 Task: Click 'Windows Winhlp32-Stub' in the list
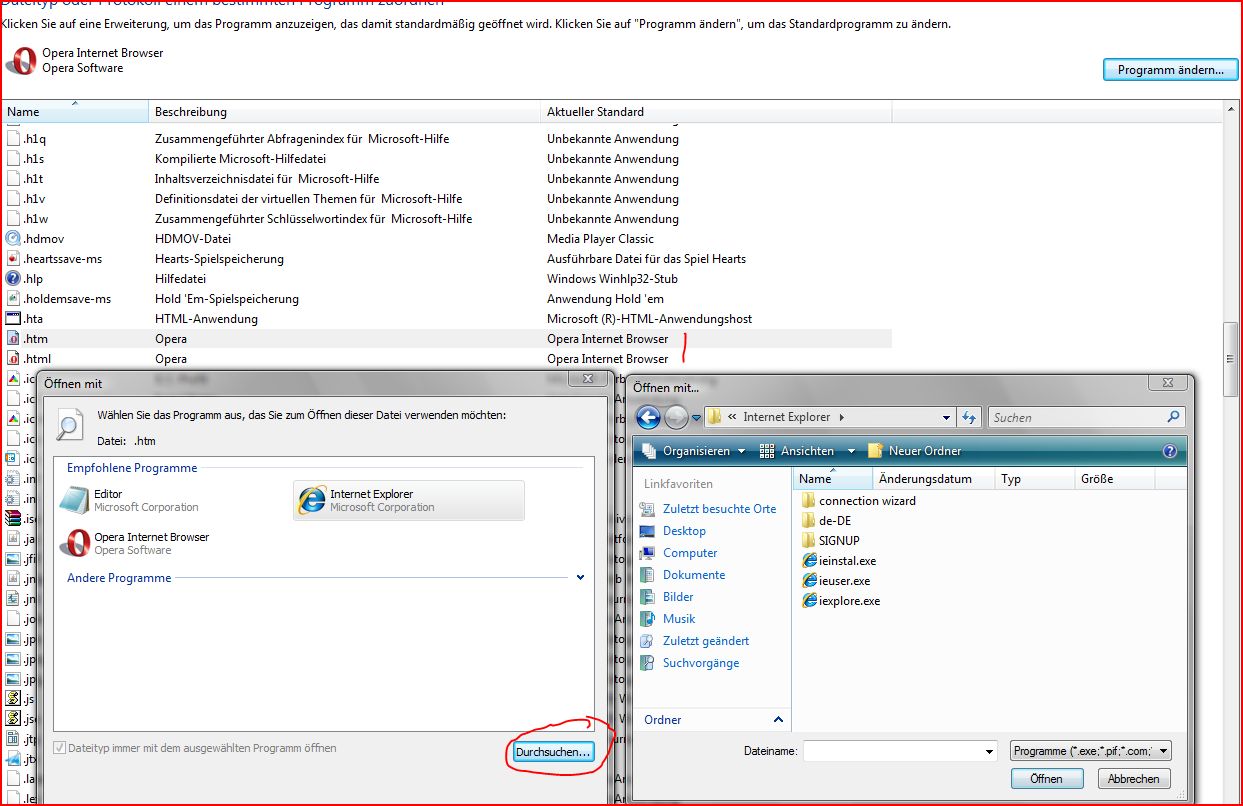coord(612,279)
